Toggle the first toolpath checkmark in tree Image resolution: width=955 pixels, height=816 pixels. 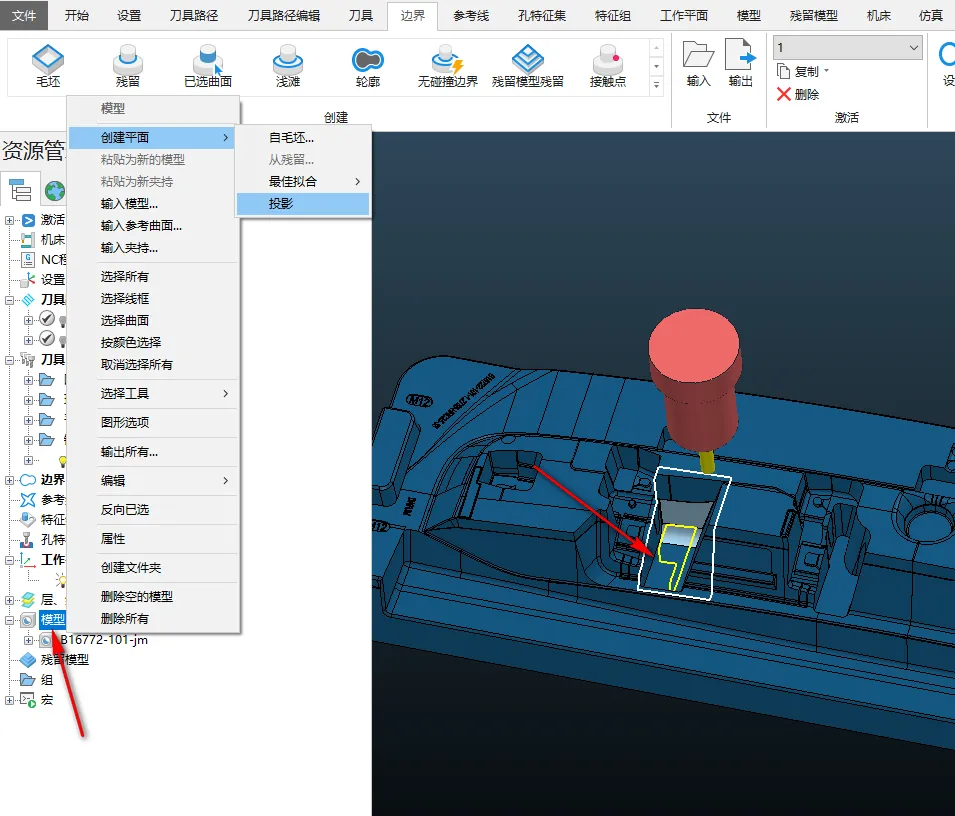[47, 318]
